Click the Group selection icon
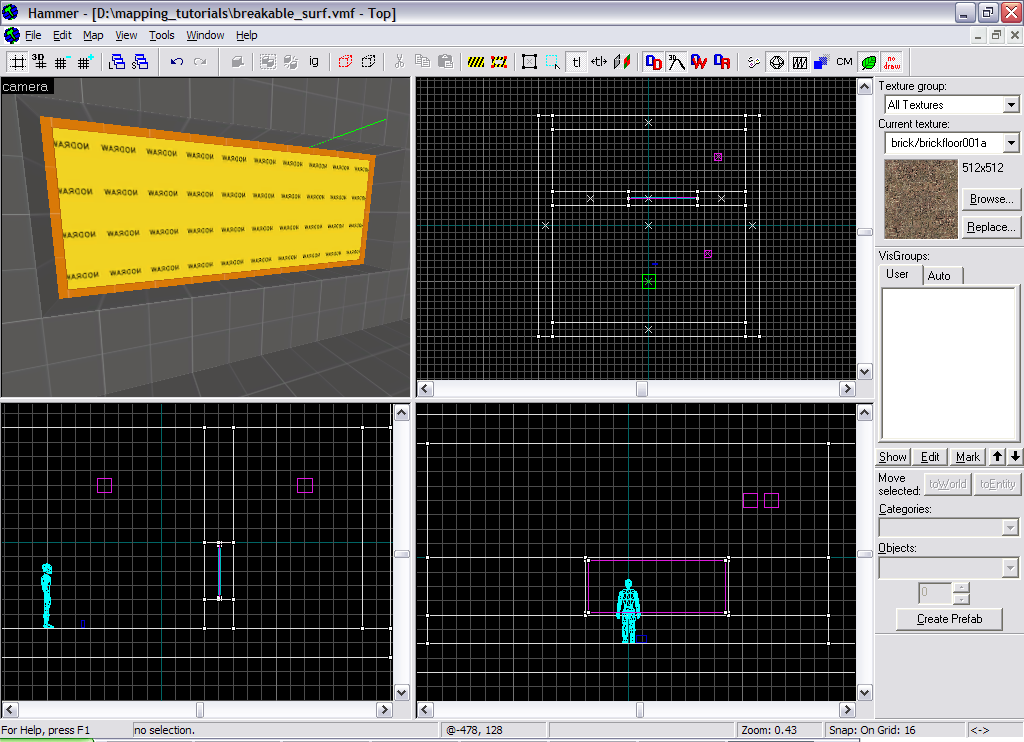 tap(268, 62)
